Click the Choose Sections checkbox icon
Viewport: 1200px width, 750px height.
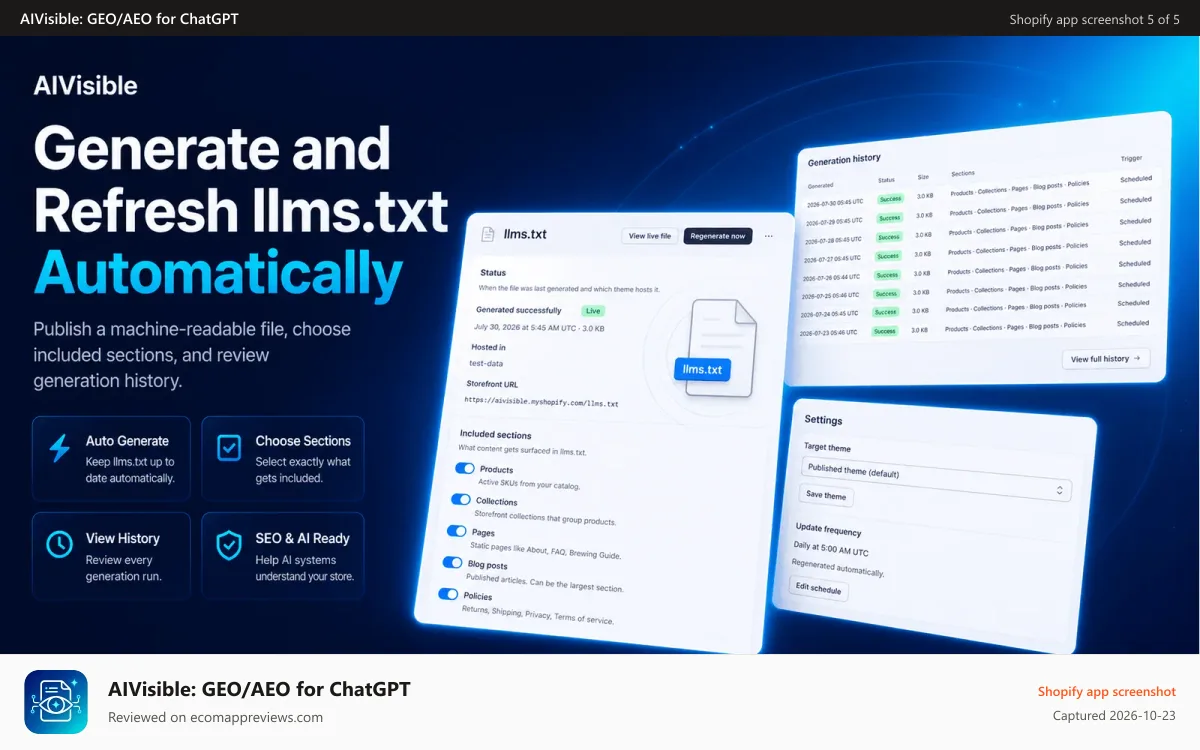(x=229, y=449)
